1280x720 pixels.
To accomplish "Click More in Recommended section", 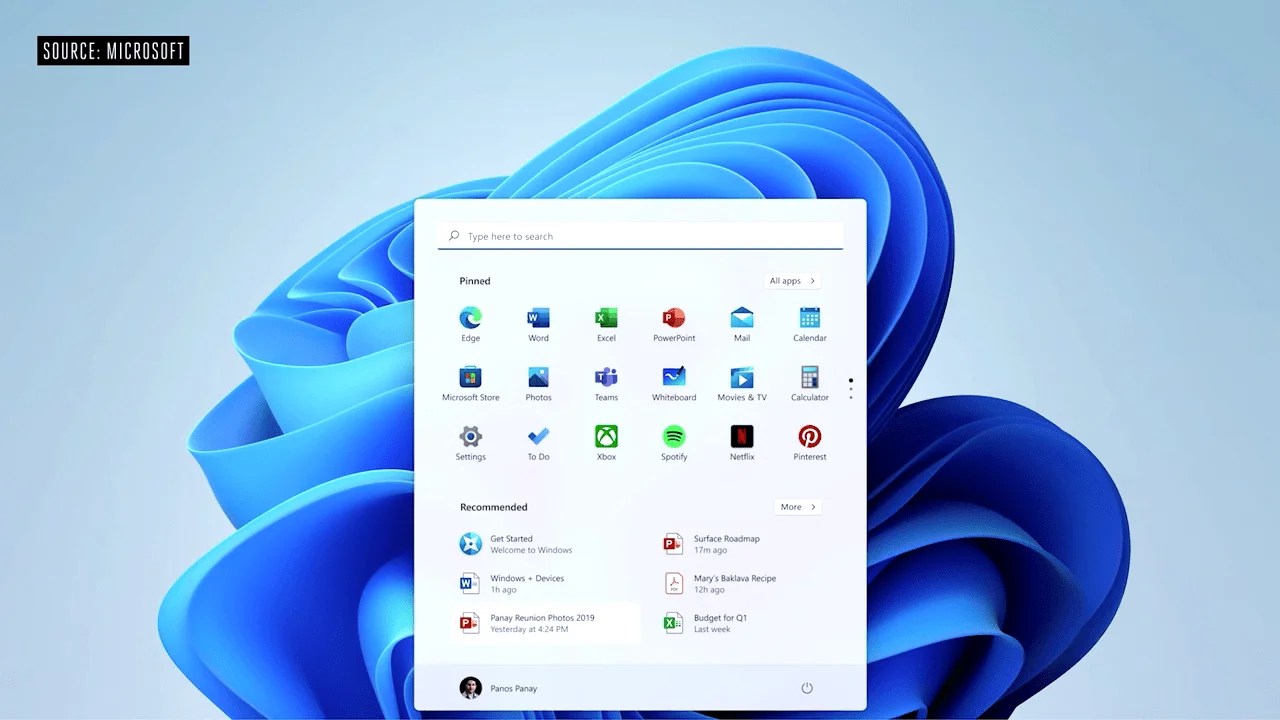I will coord(797,507).
